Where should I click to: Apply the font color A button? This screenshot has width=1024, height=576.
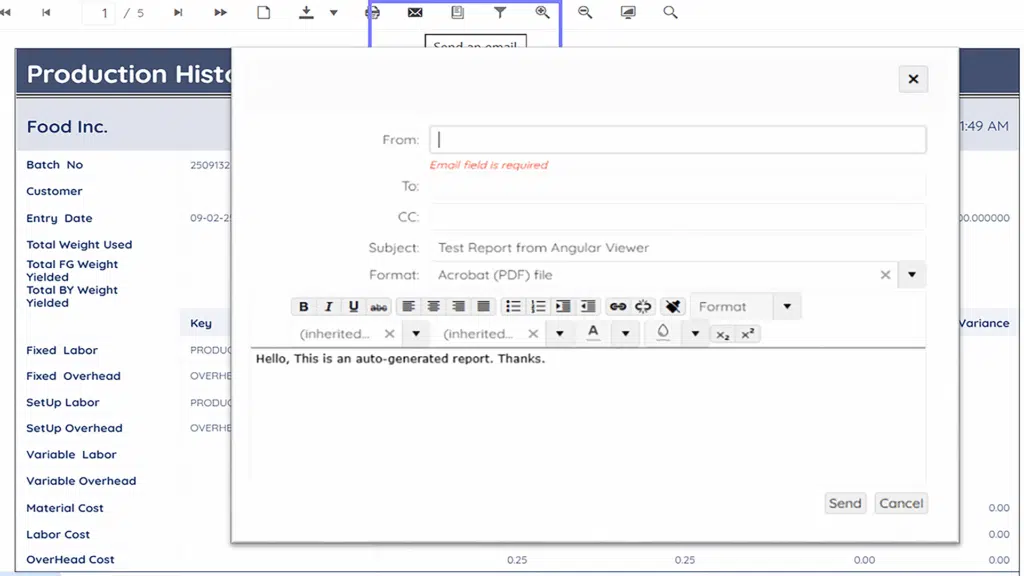click(x=593, y=333)
